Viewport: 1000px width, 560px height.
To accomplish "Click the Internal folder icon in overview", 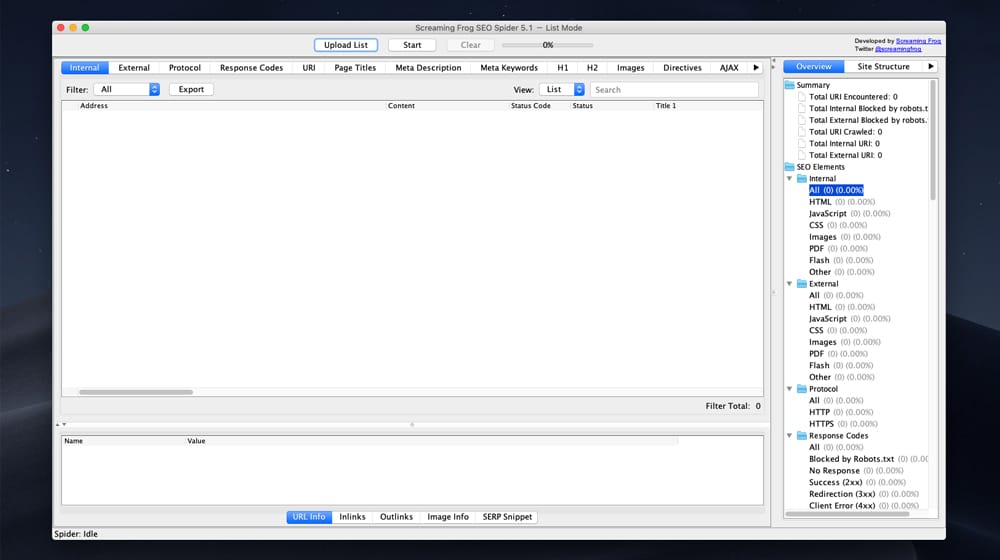I will 802,179.
